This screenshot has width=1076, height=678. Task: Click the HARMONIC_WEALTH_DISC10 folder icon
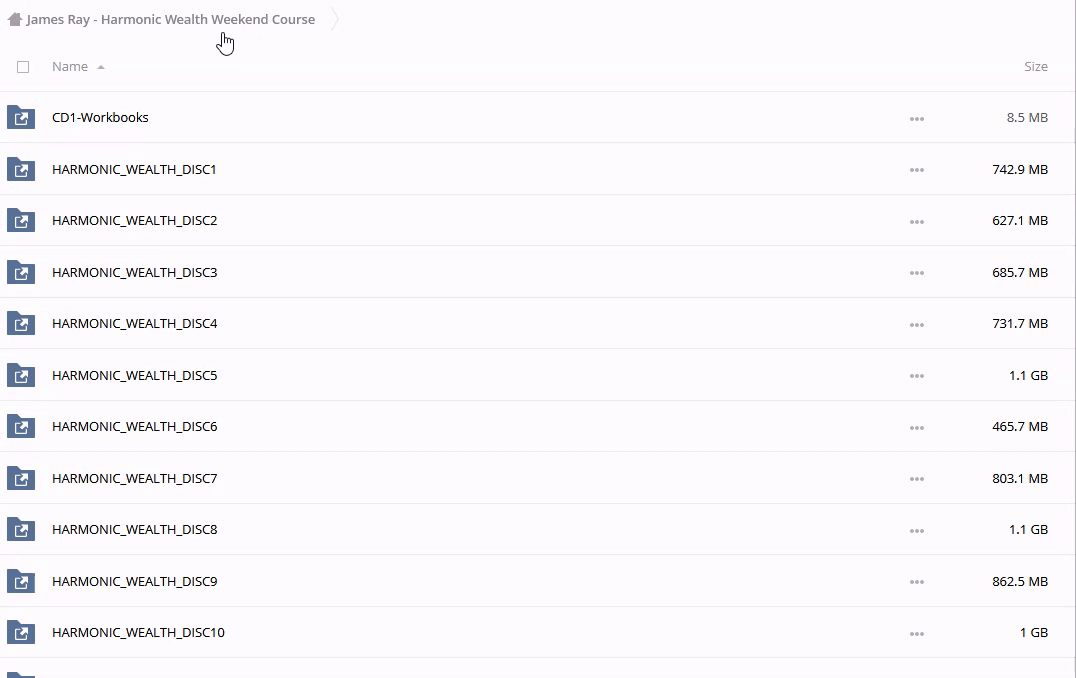click(21, 633)
